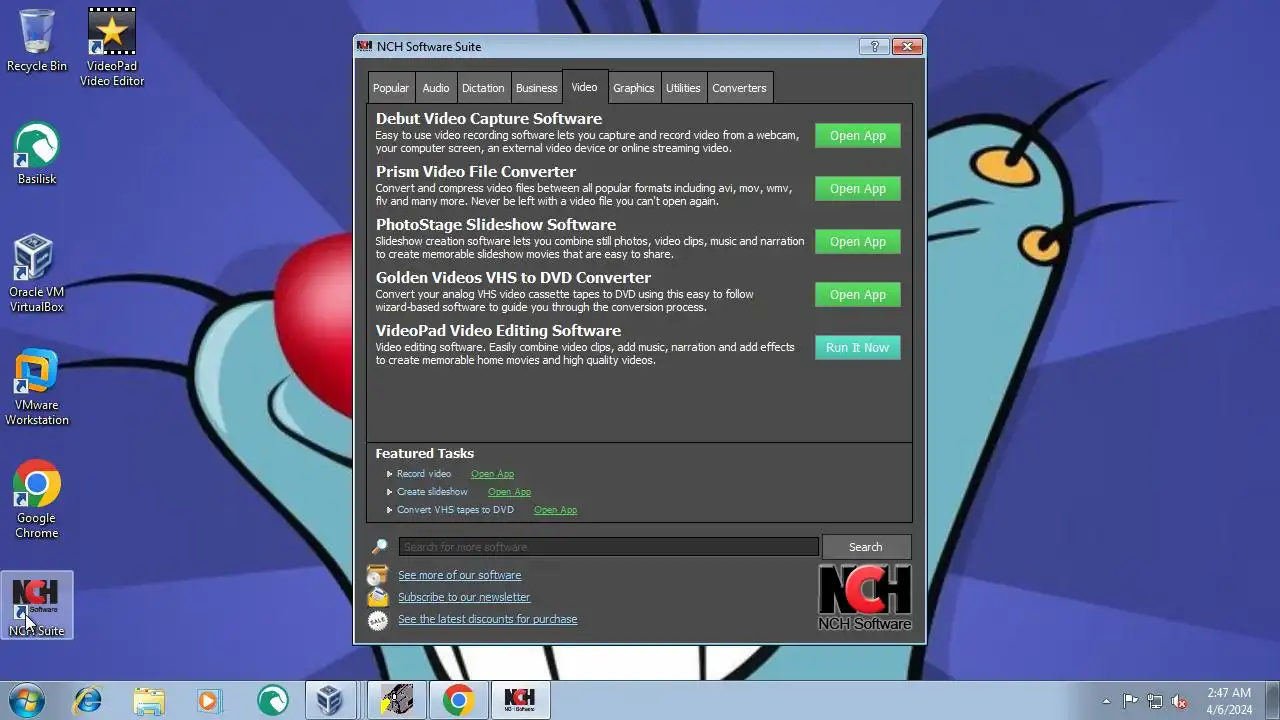Select Oracle VM VirtualBox desktop icon
Screen dimensions: 1280x720
37,273
